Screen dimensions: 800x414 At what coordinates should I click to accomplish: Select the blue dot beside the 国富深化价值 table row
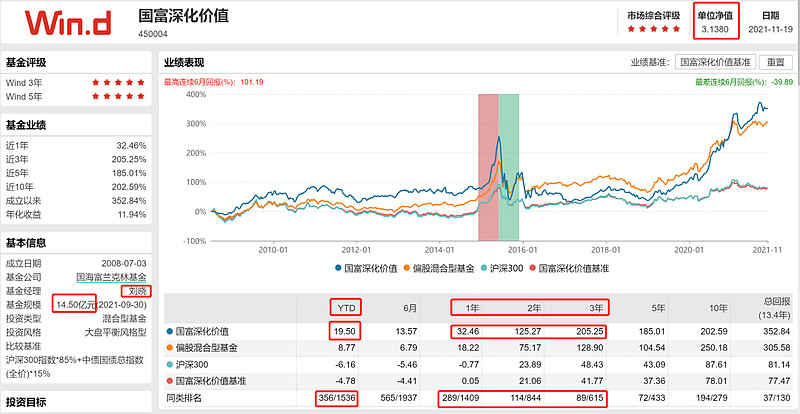[x=170, y=332]
